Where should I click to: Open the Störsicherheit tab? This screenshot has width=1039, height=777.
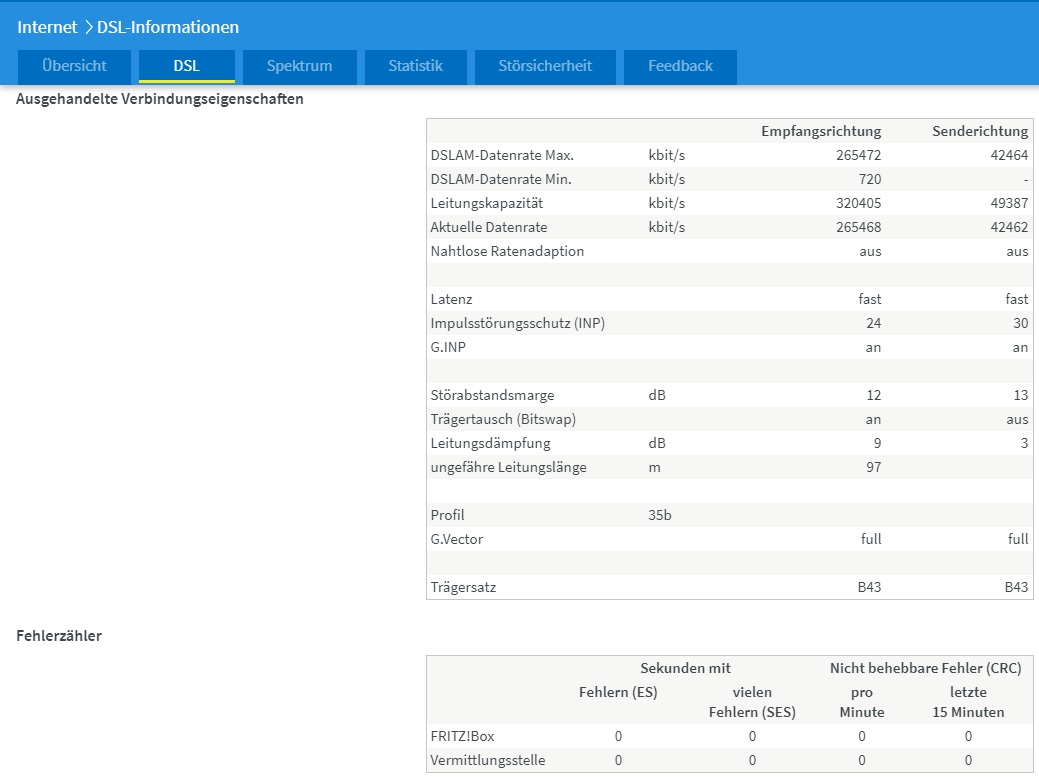[545, 66]
